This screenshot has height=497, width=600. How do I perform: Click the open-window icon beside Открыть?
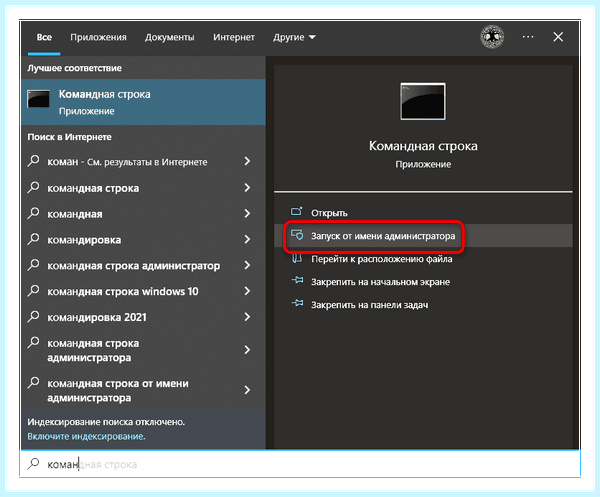click(297, 211)
